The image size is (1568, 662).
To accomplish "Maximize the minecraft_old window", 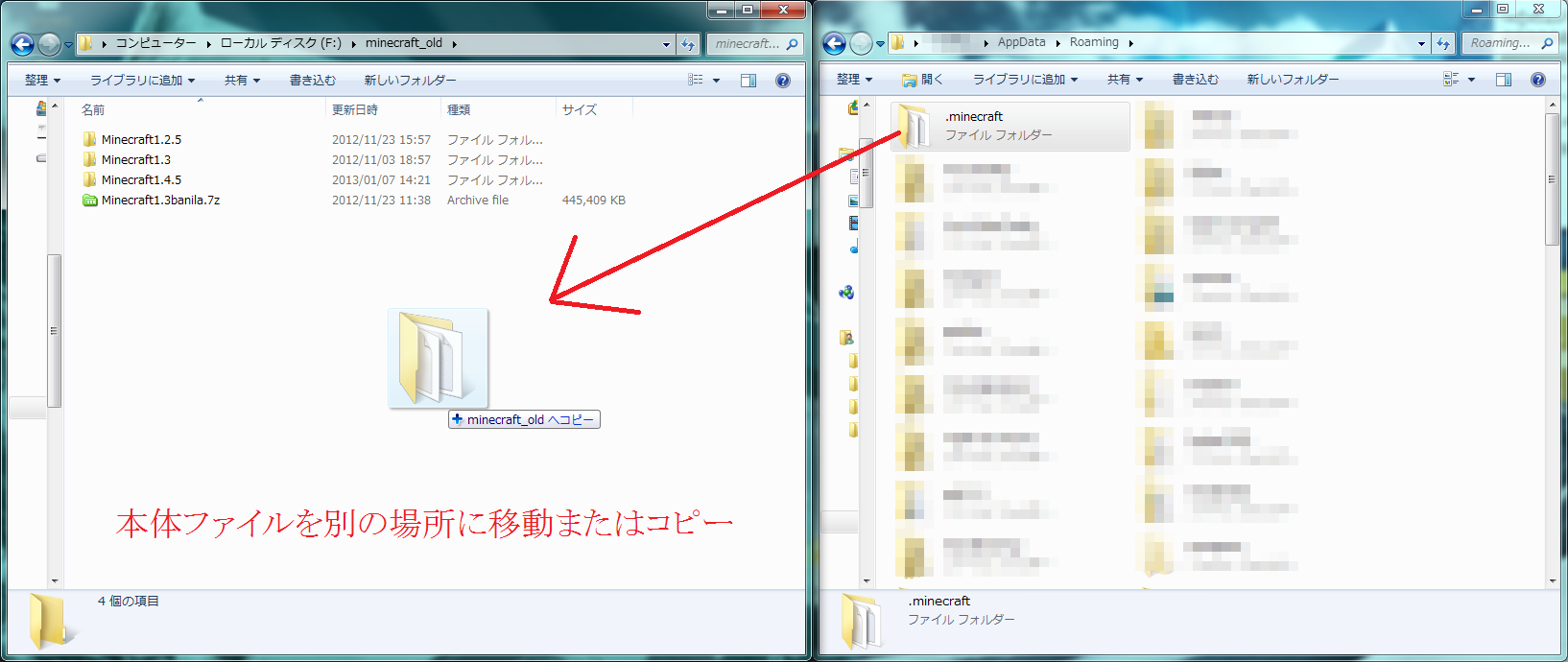I will click(x=748, y=10).
